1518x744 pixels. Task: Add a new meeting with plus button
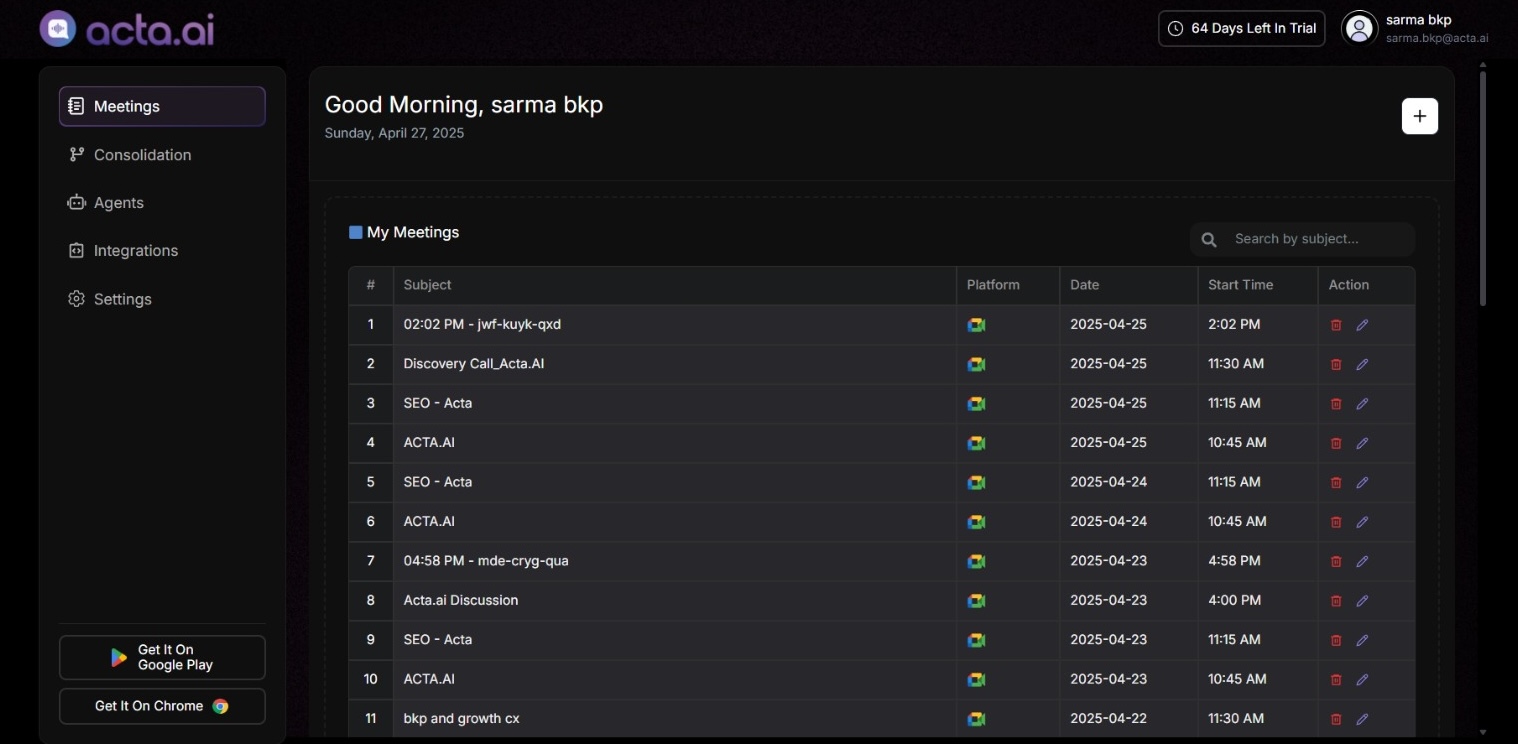pos(1420,116)
